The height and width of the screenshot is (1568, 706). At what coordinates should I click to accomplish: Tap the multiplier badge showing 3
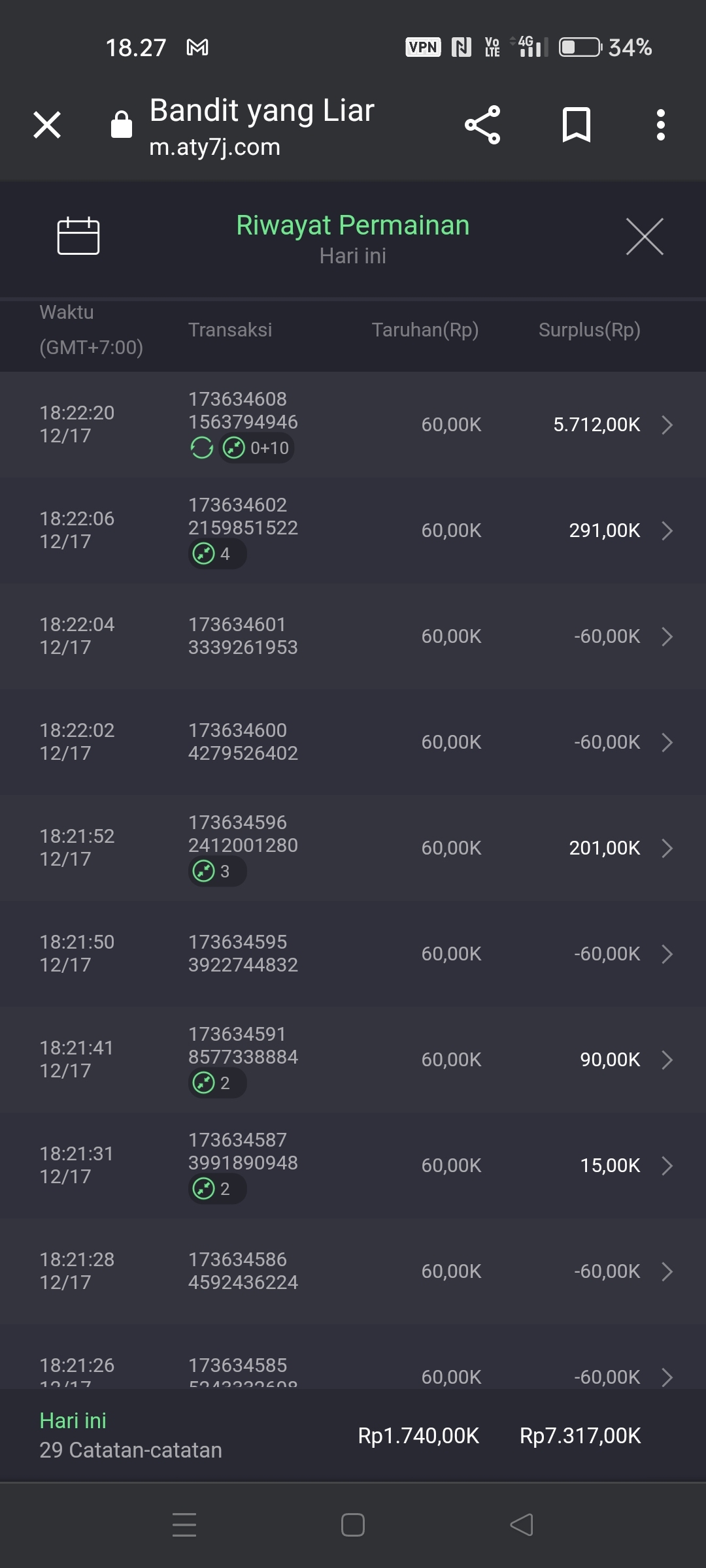coord(217,872)
